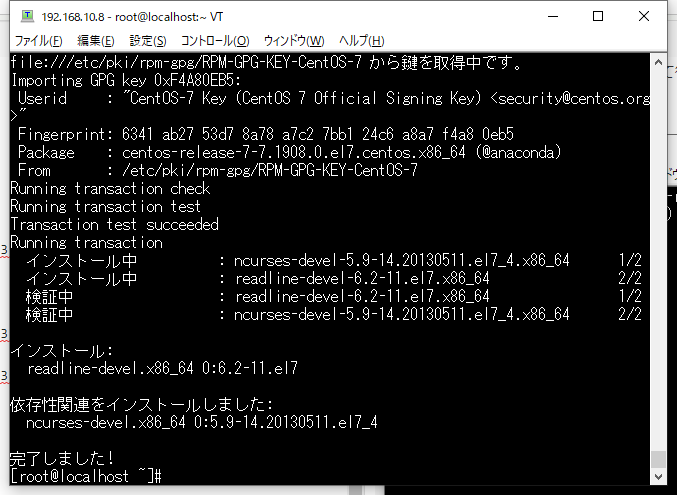Image resolution: width=677 pixels, height=495 pixels.
Task: Open the コントロール(O) menu
Action: point(215,41)
